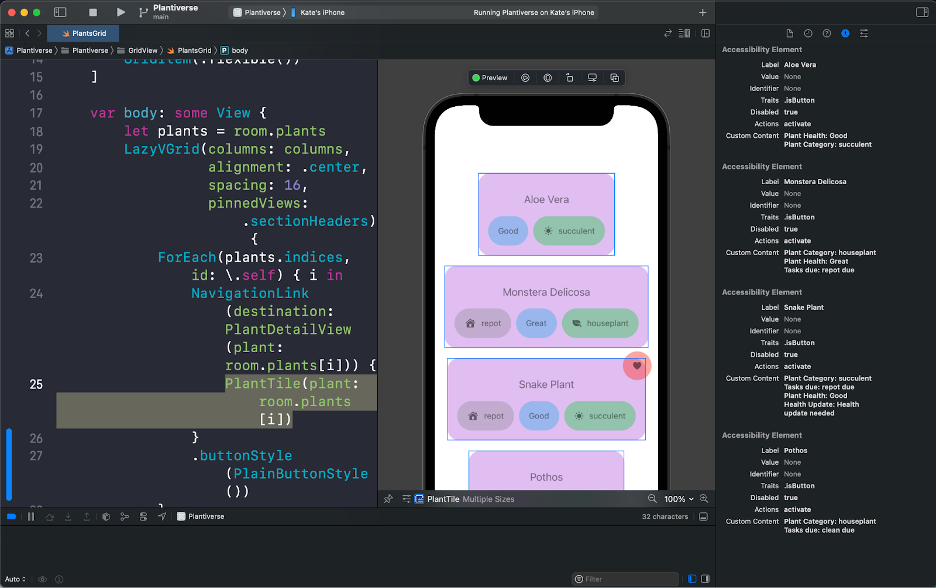Open the preview zoom percentage dropdown
936x588 pixels.
click(680, 498)
